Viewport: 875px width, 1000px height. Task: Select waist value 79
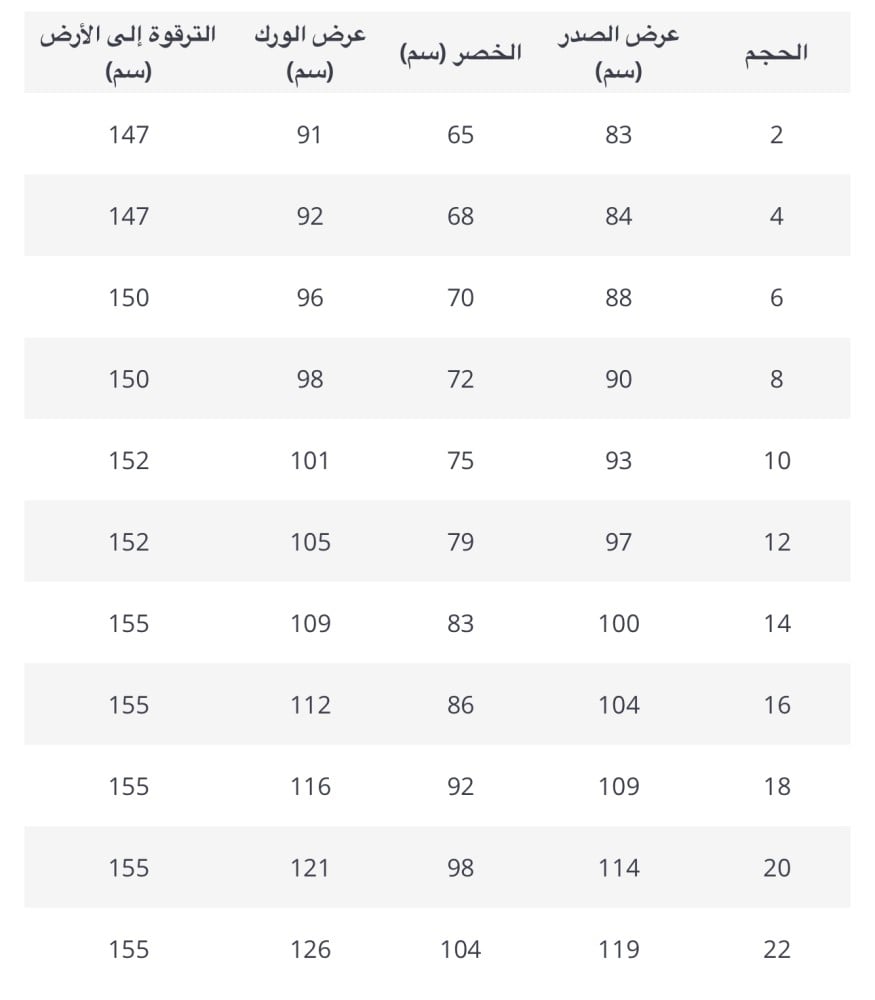(x=460, y=542)
